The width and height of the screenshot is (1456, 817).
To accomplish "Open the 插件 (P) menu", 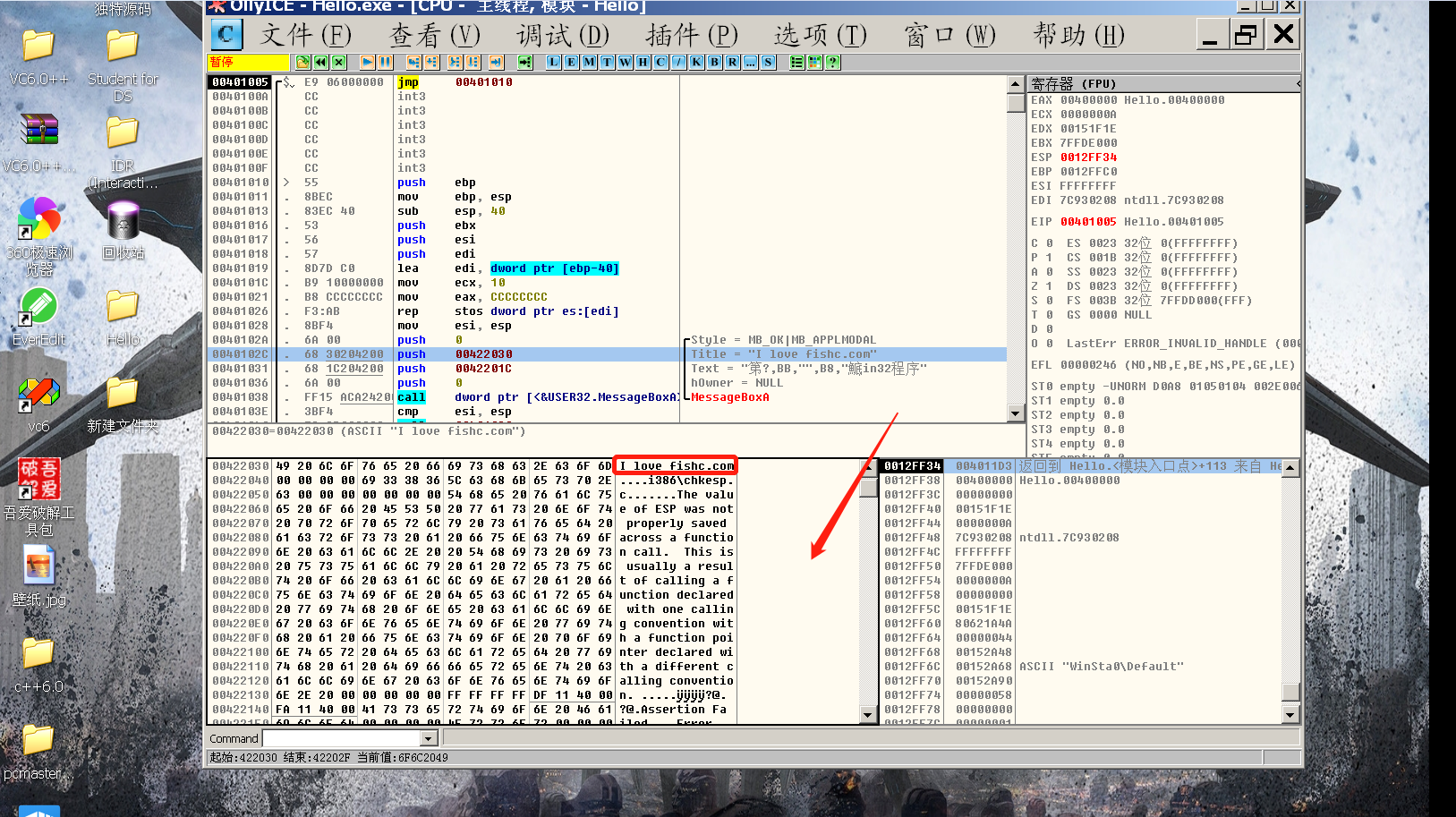I will pyautogui.click(x=692, y=35).
